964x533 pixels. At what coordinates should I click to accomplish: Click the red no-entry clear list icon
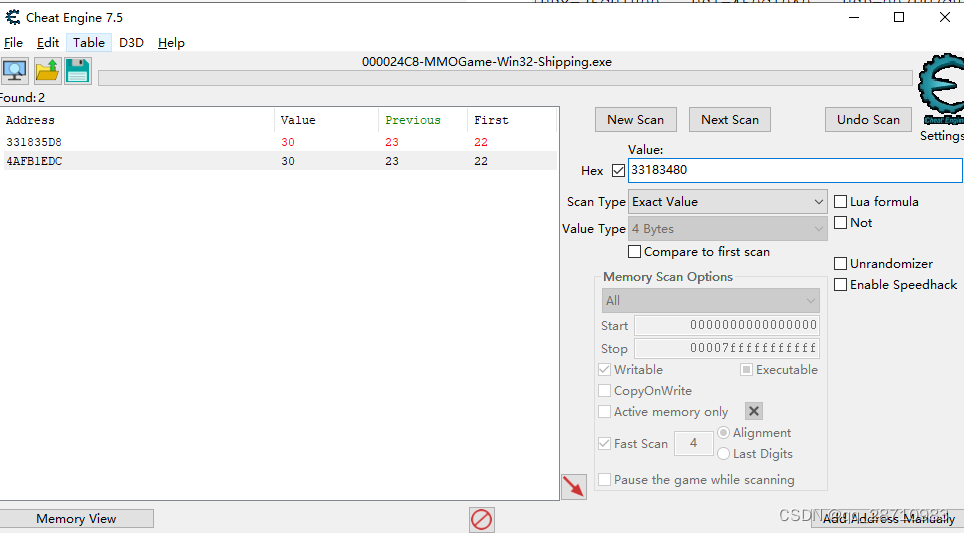[481, 519]
